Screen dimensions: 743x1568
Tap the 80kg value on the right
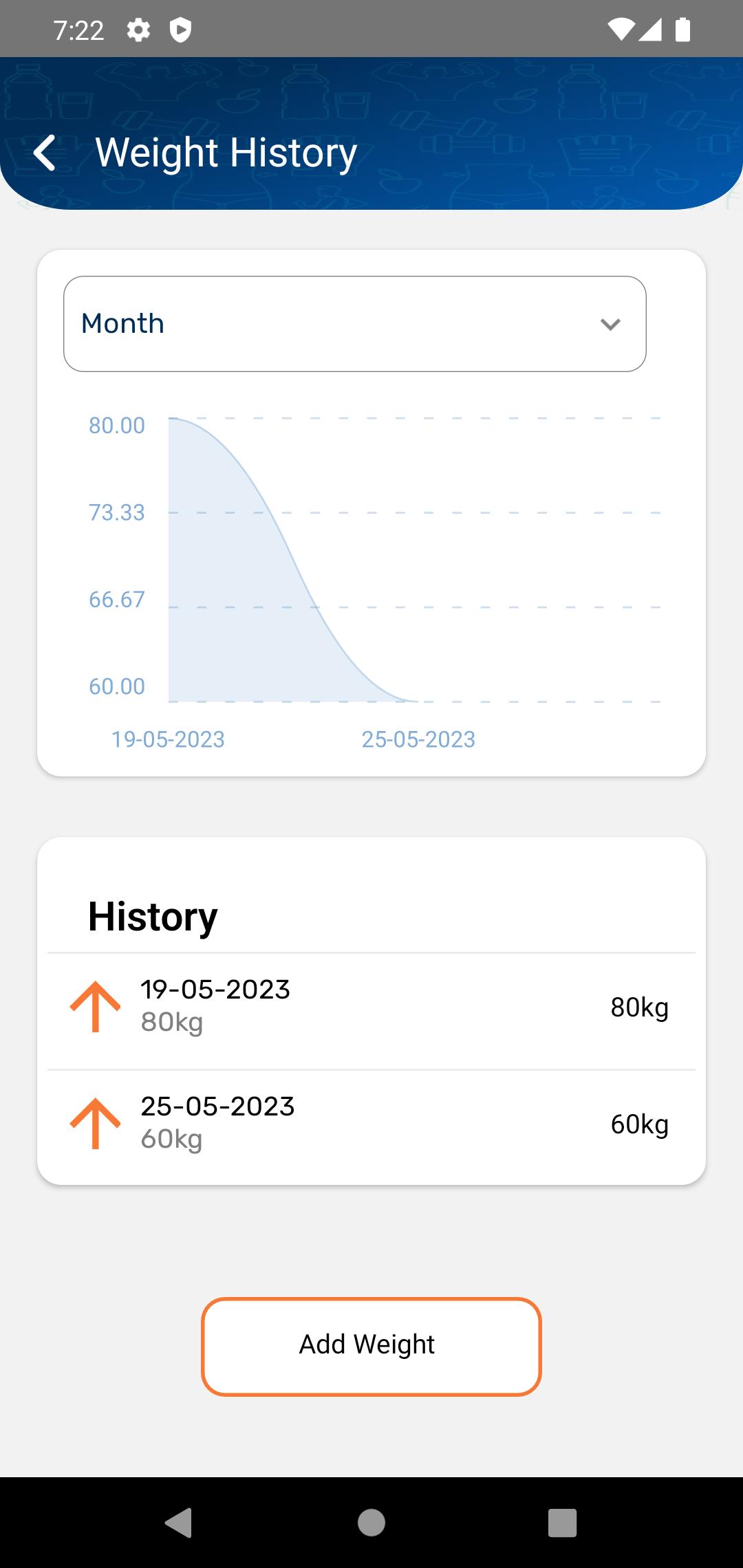[x=639, y=1008]
